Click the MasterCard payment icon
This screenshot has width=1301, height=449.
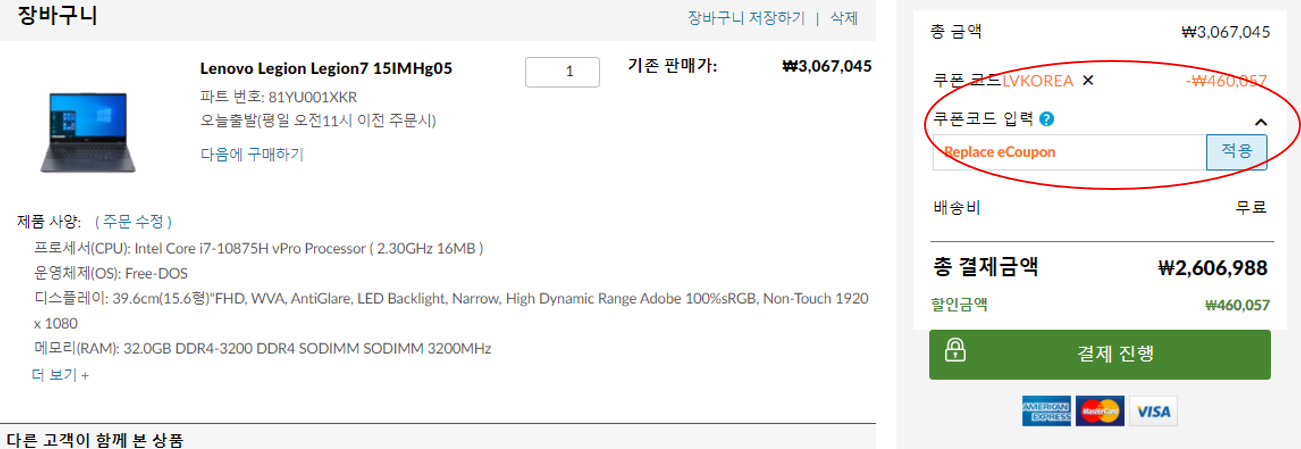1100,410
